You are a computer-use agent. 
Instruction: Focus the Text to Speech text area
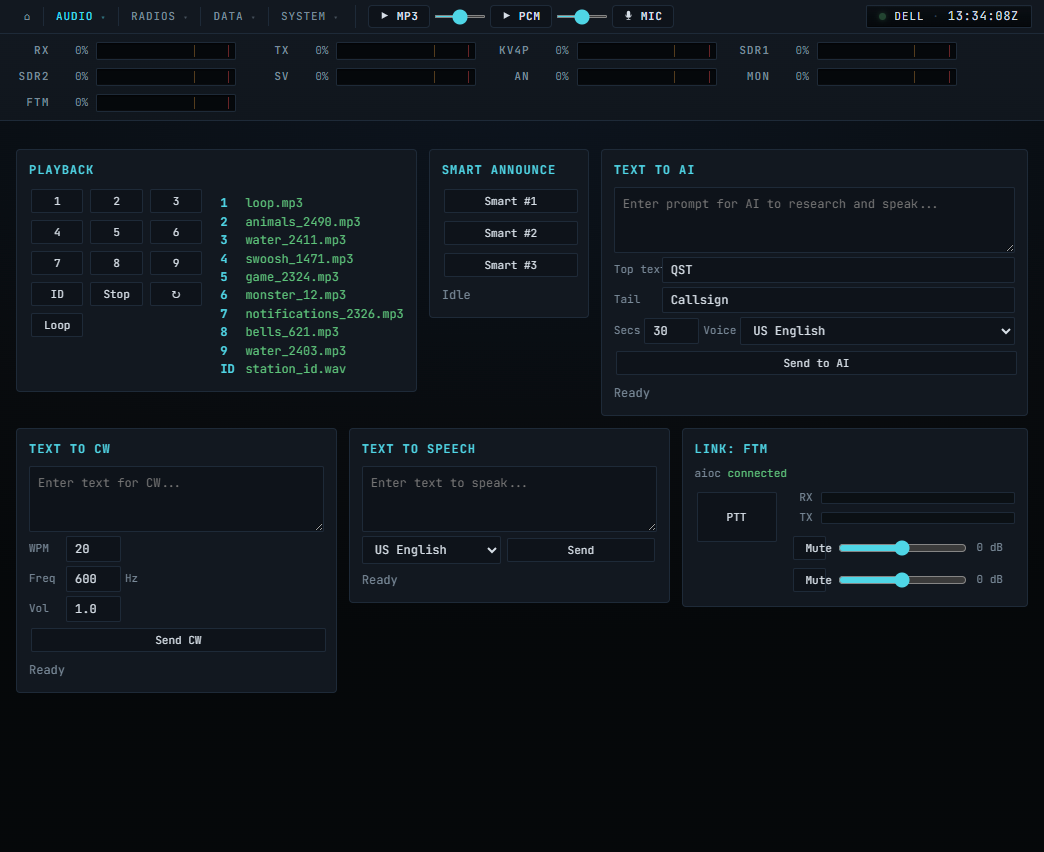coord(509,499)
